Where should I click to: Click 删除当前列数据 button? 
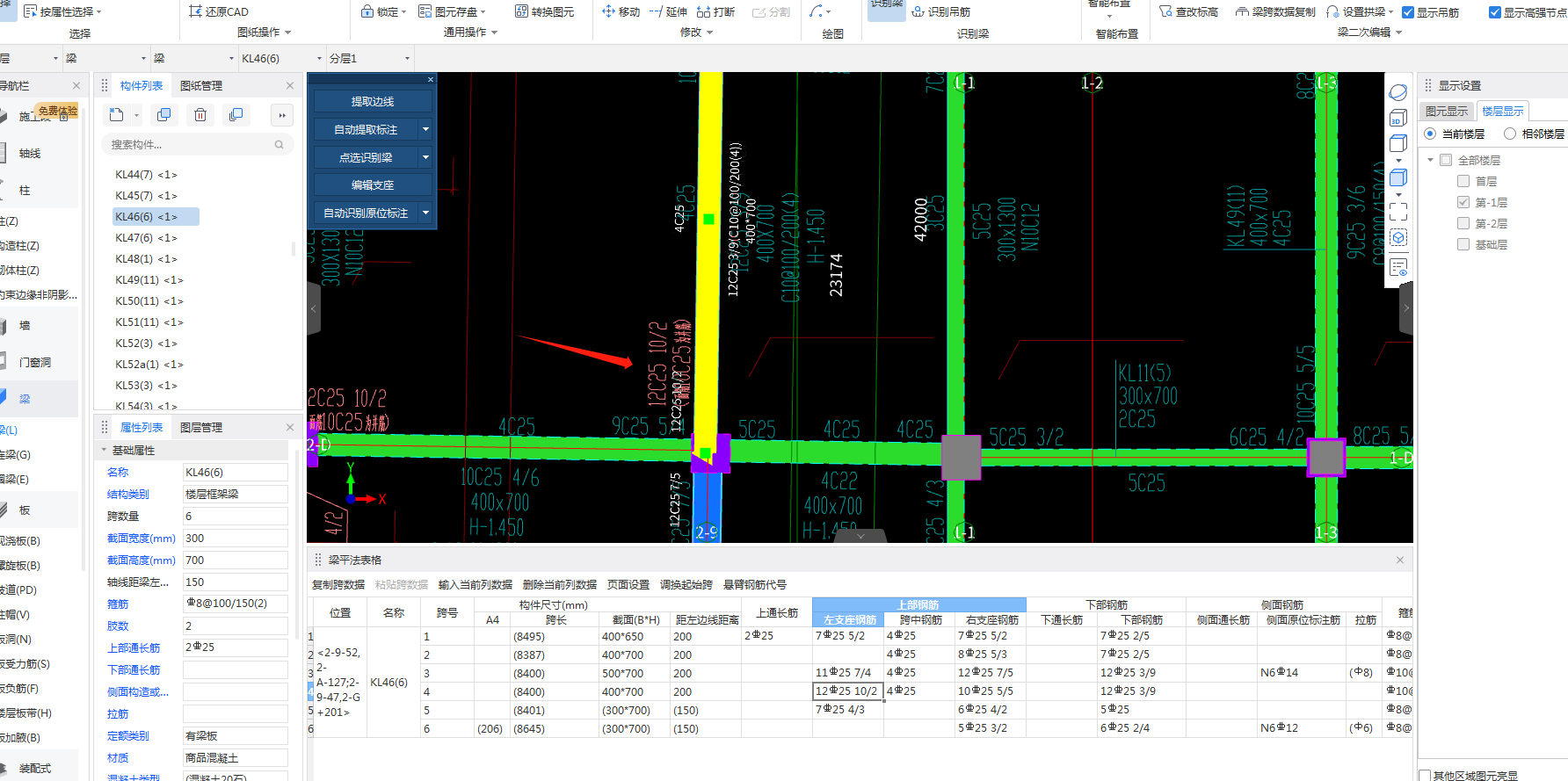click(560, 584)
